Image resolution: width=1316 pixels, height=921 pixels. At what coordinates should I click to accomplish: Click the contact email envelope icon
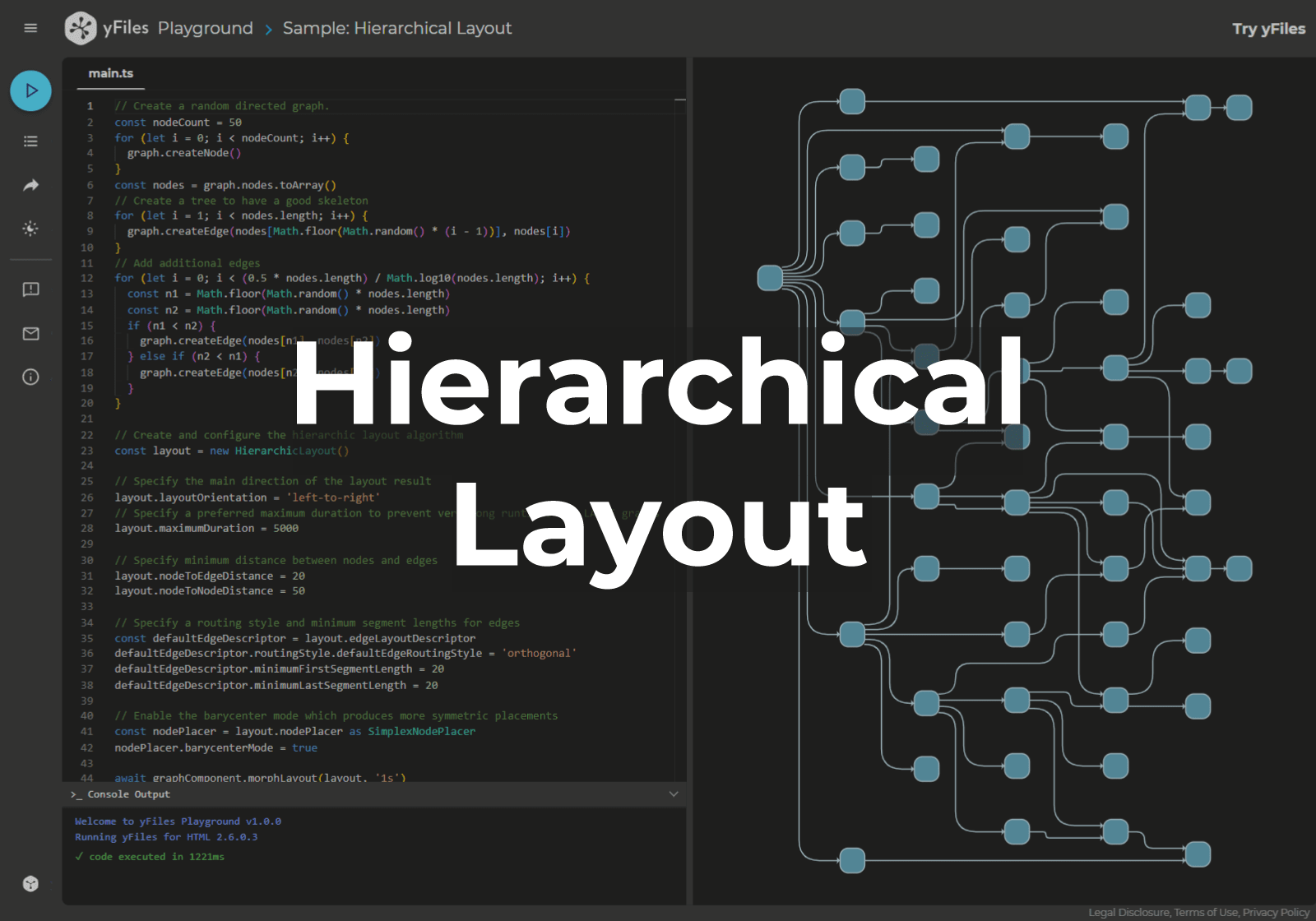pos(30,334)
